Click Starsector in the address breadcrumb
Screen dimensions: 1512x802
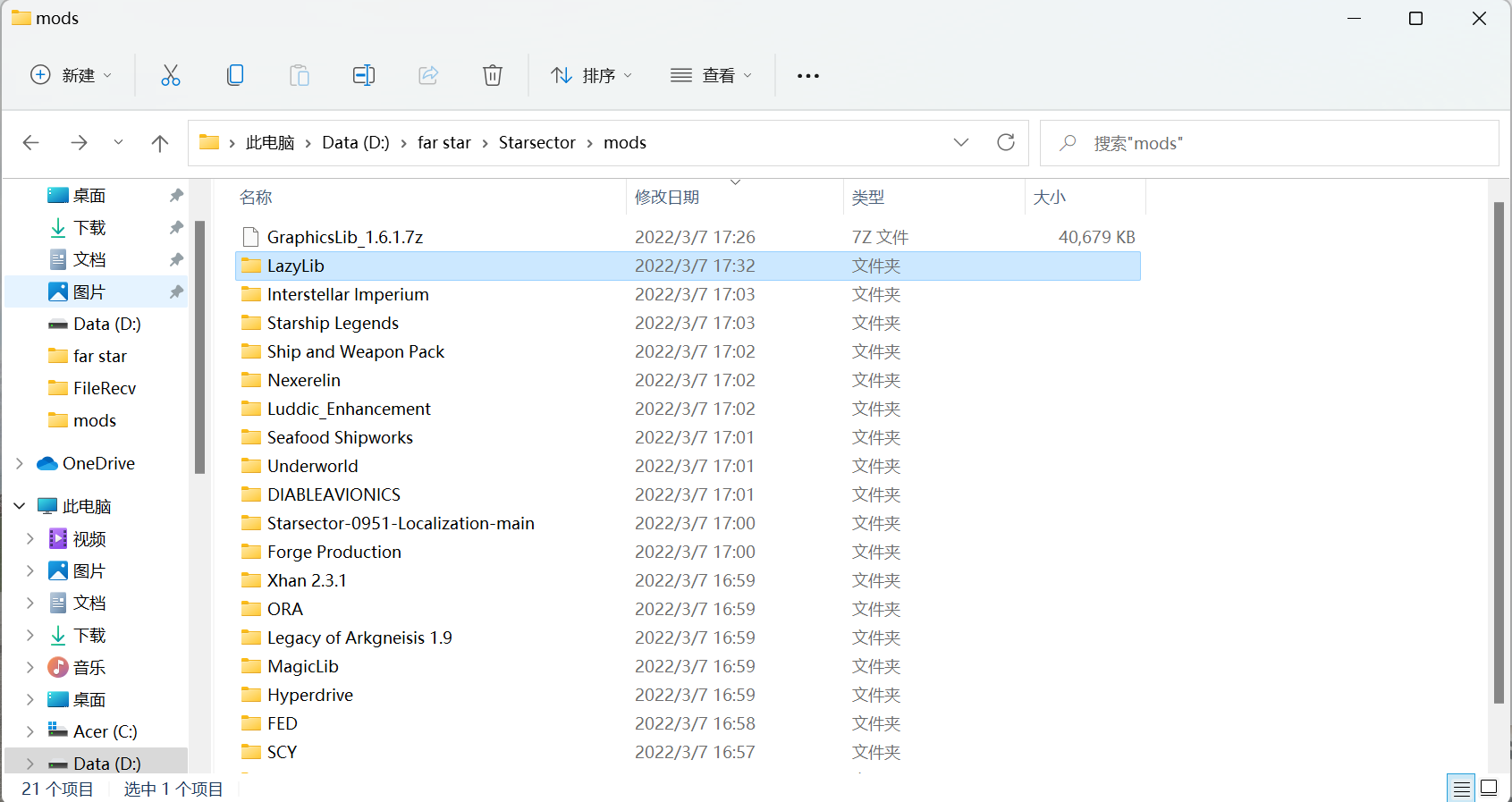tap(536, 143)
